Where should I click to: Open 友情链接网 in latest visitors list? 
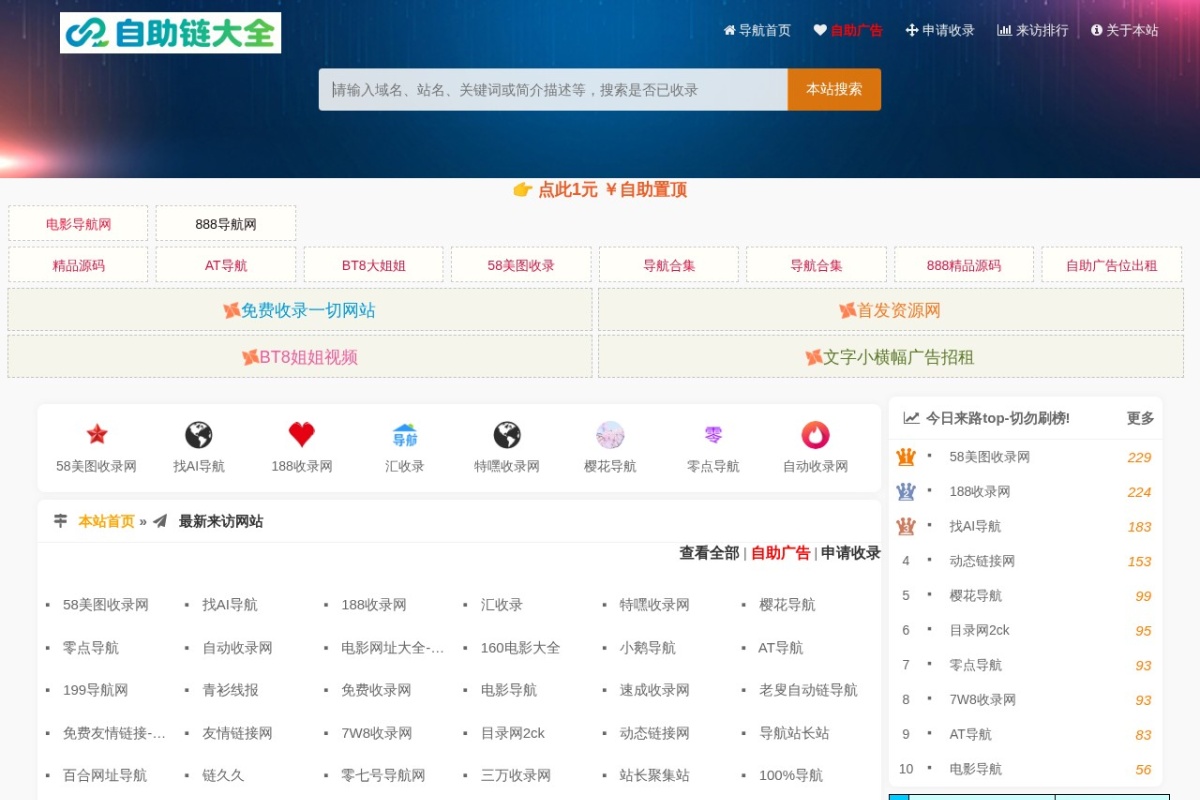pyautogui.click(x=237, y=733)
